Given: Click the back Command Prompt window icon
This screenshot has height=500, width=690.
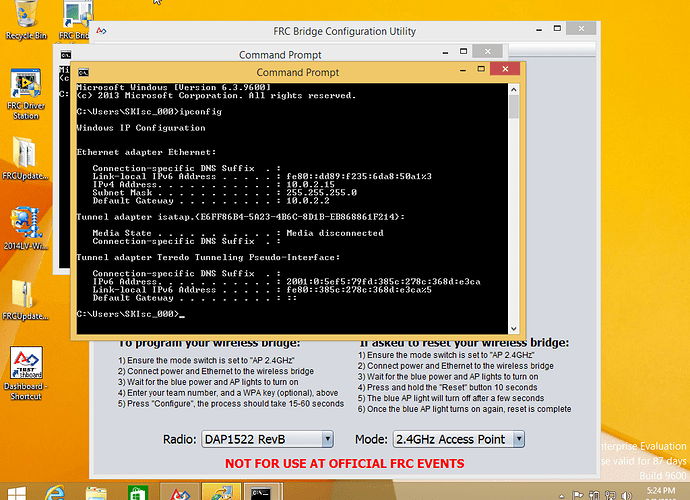Looking at the screenshot, I should (x=66, y=55).
